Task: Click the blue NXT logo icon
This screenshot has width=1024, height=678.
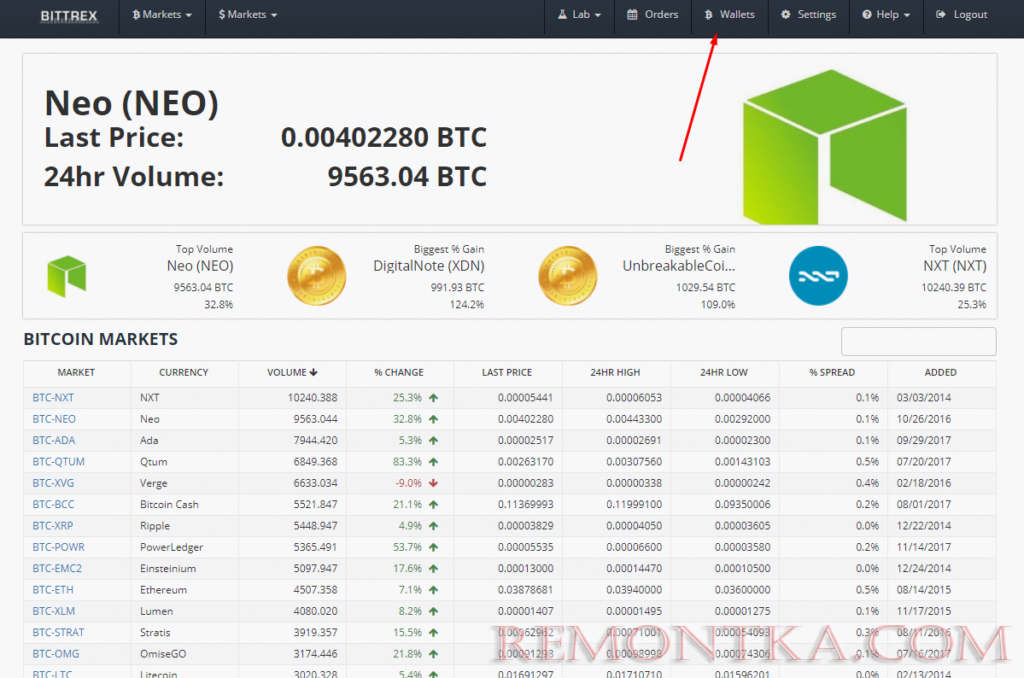Action: pyautogui.click(x=818, y=276)
